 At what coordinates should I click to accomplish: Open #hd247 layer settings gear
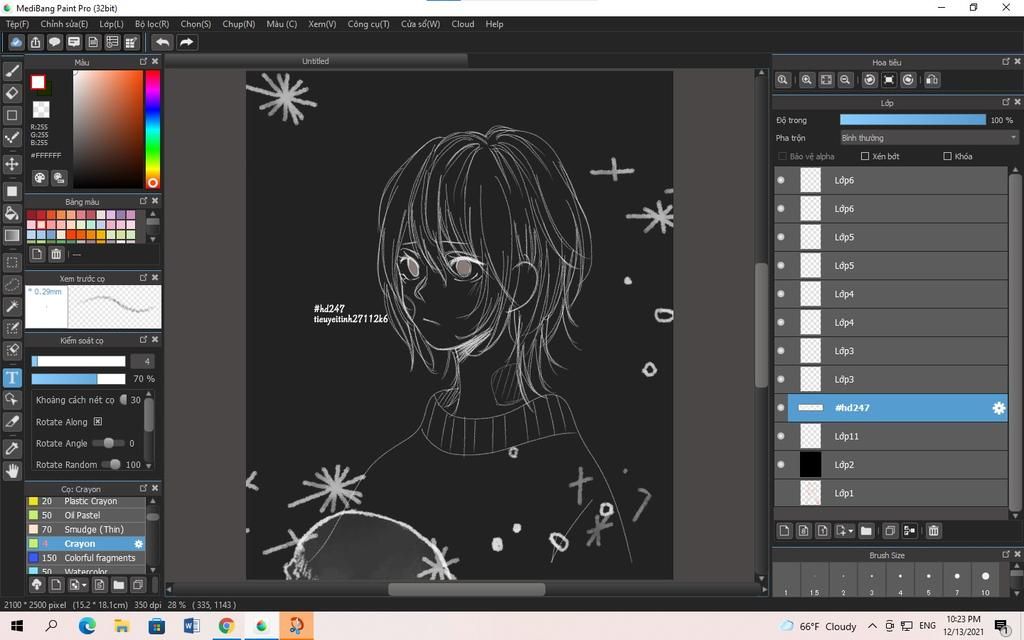999,408
